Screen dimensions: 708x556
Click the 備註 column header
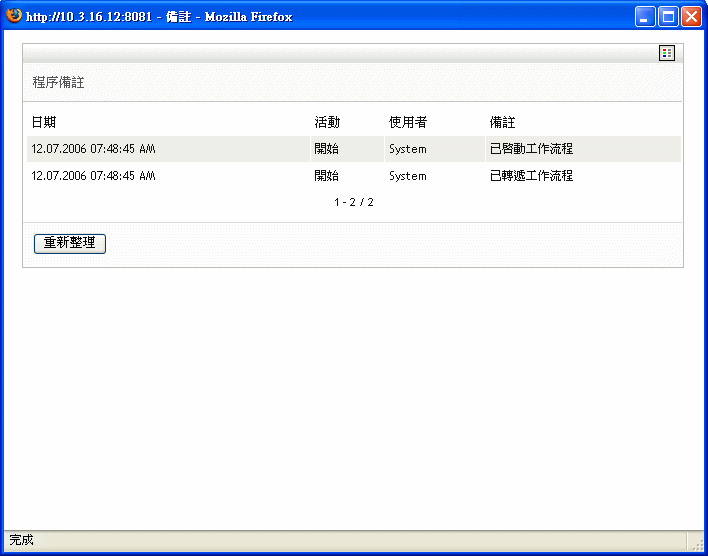[x=502, y=122]
